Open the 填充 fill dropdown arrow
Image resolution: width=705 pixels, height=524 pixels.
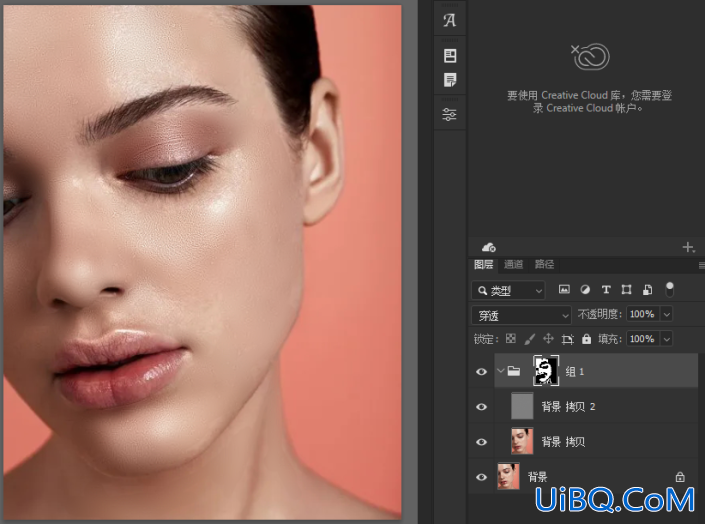click(x=667, y=339)
